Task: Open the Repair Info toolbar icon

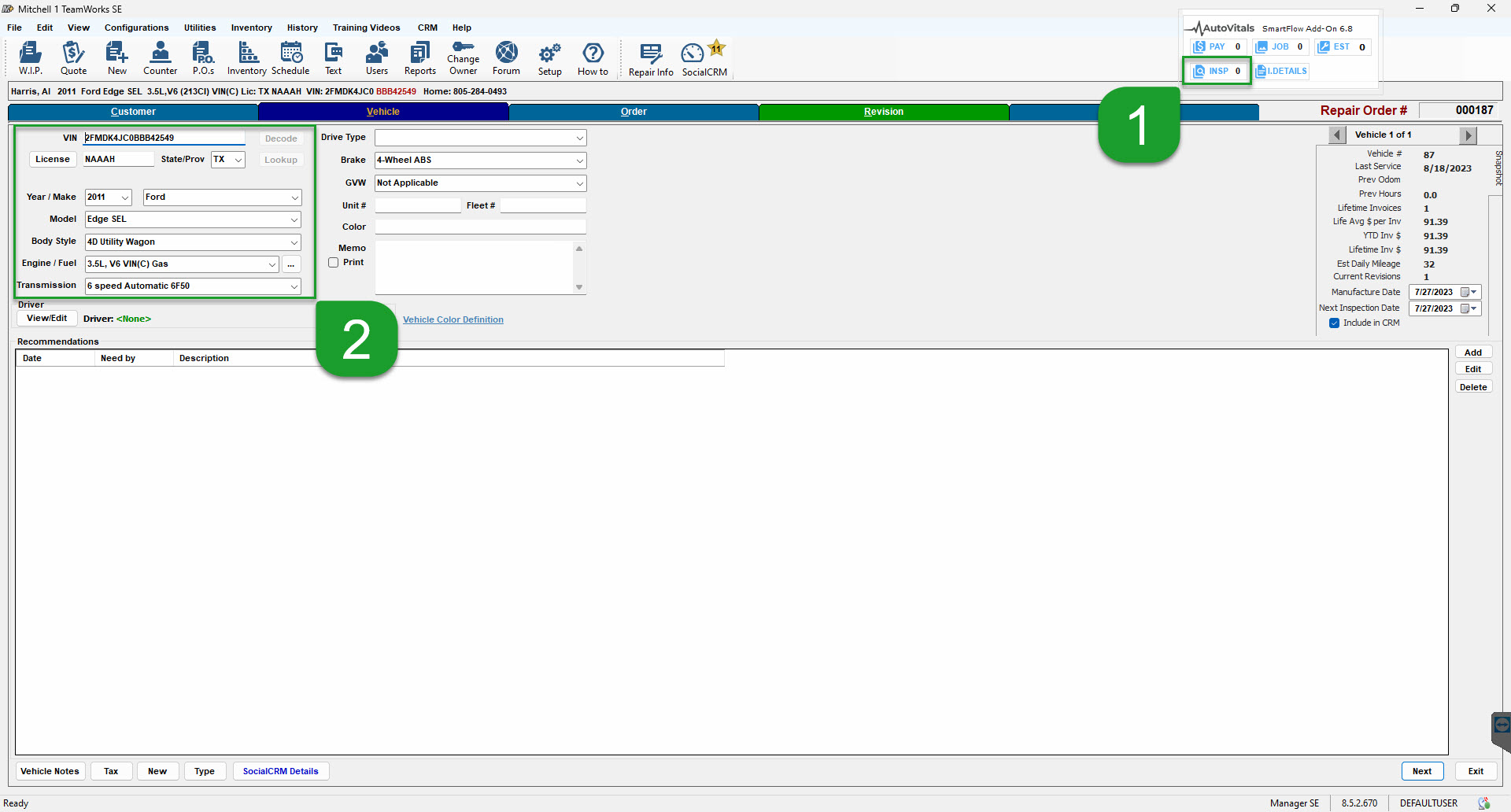Action: coord(651,60)
